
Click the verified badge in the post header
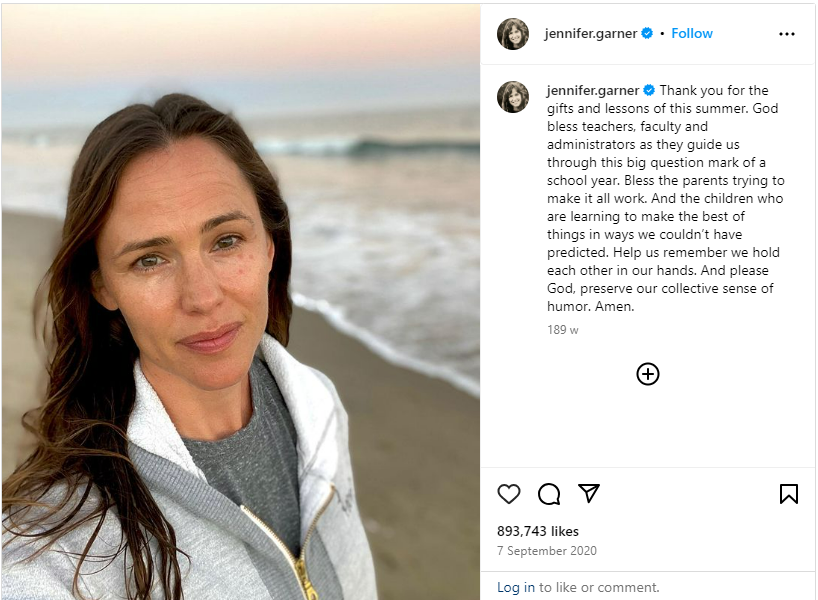[x=647, y=34]
